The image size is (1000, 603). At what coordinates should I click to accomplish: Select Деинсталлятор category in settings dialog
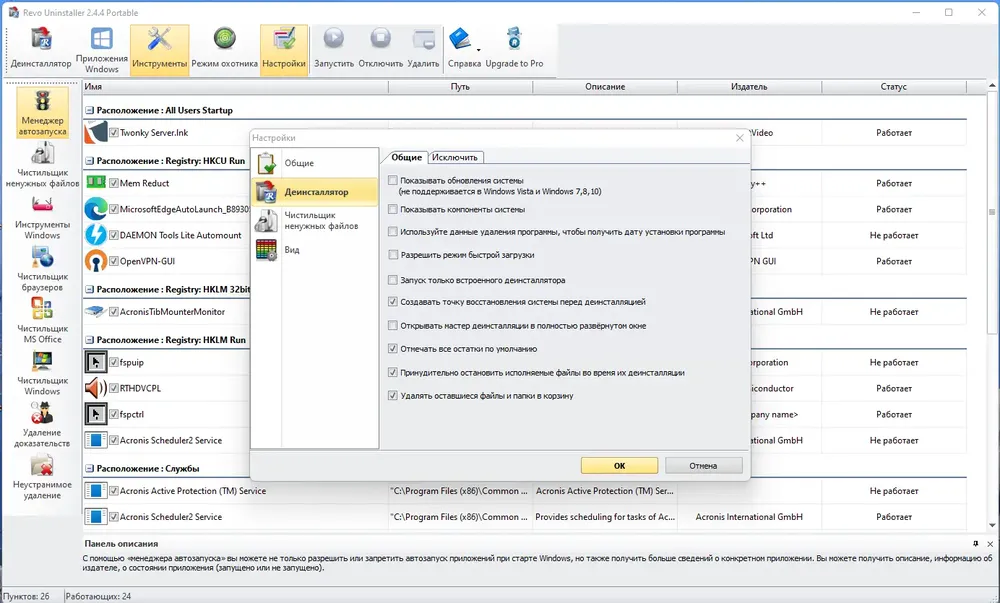pyautogui.click(x=315, y=192)
